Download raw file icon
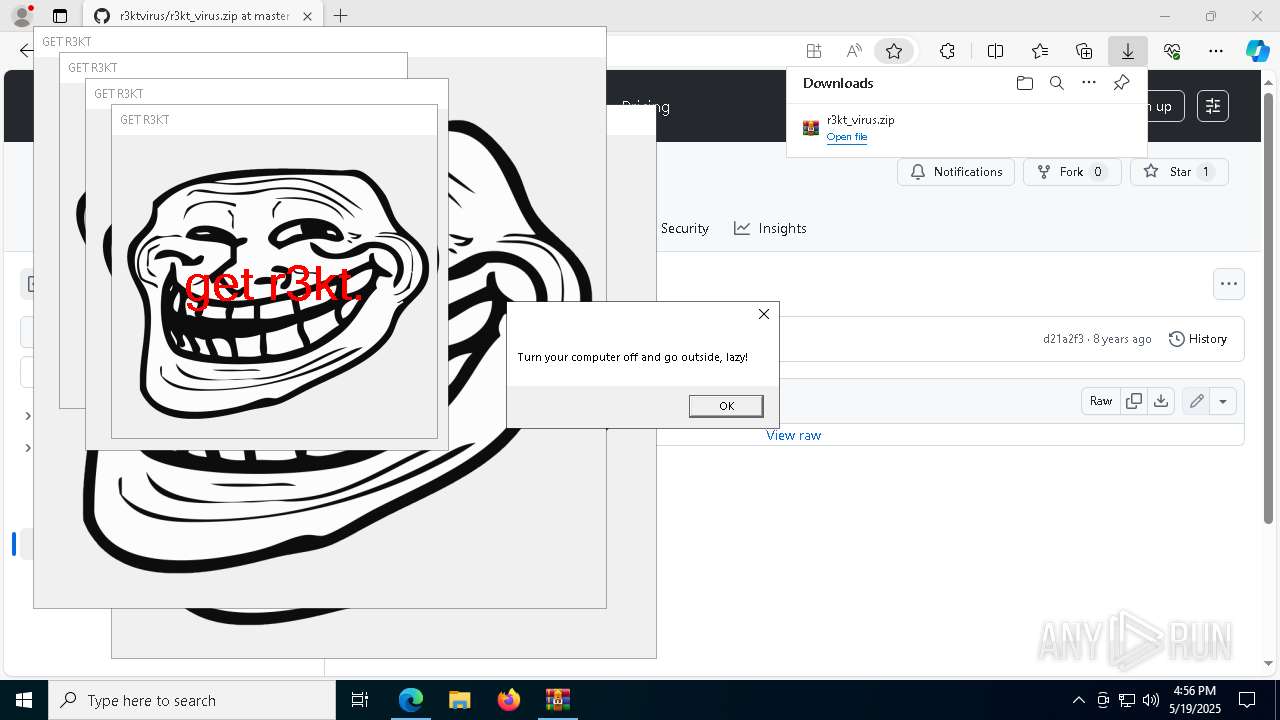Viewport: 1280px width, 720px height. 1160,401
